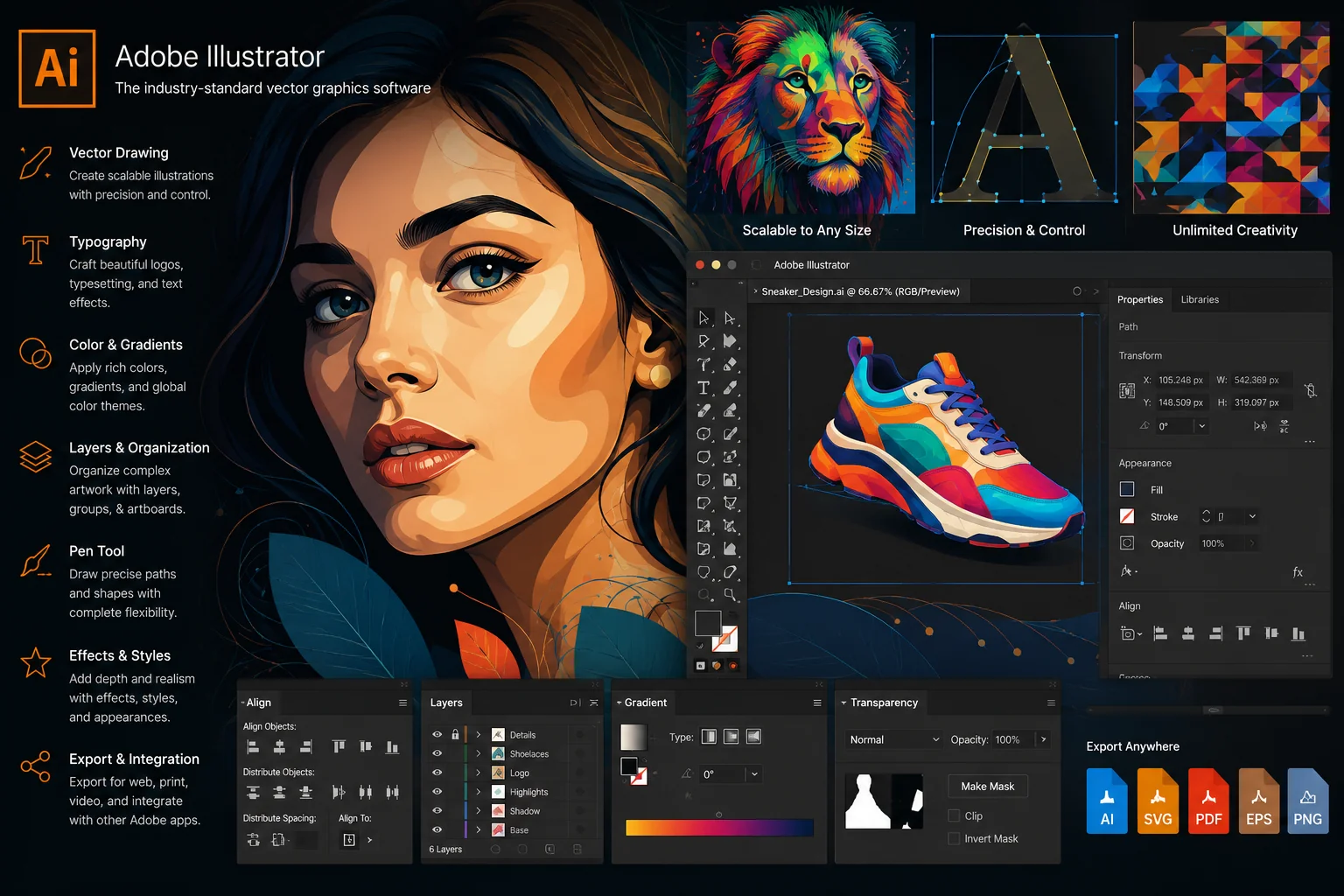
Task: Click the toolbar stroke none box
Action: click(724, 640)
